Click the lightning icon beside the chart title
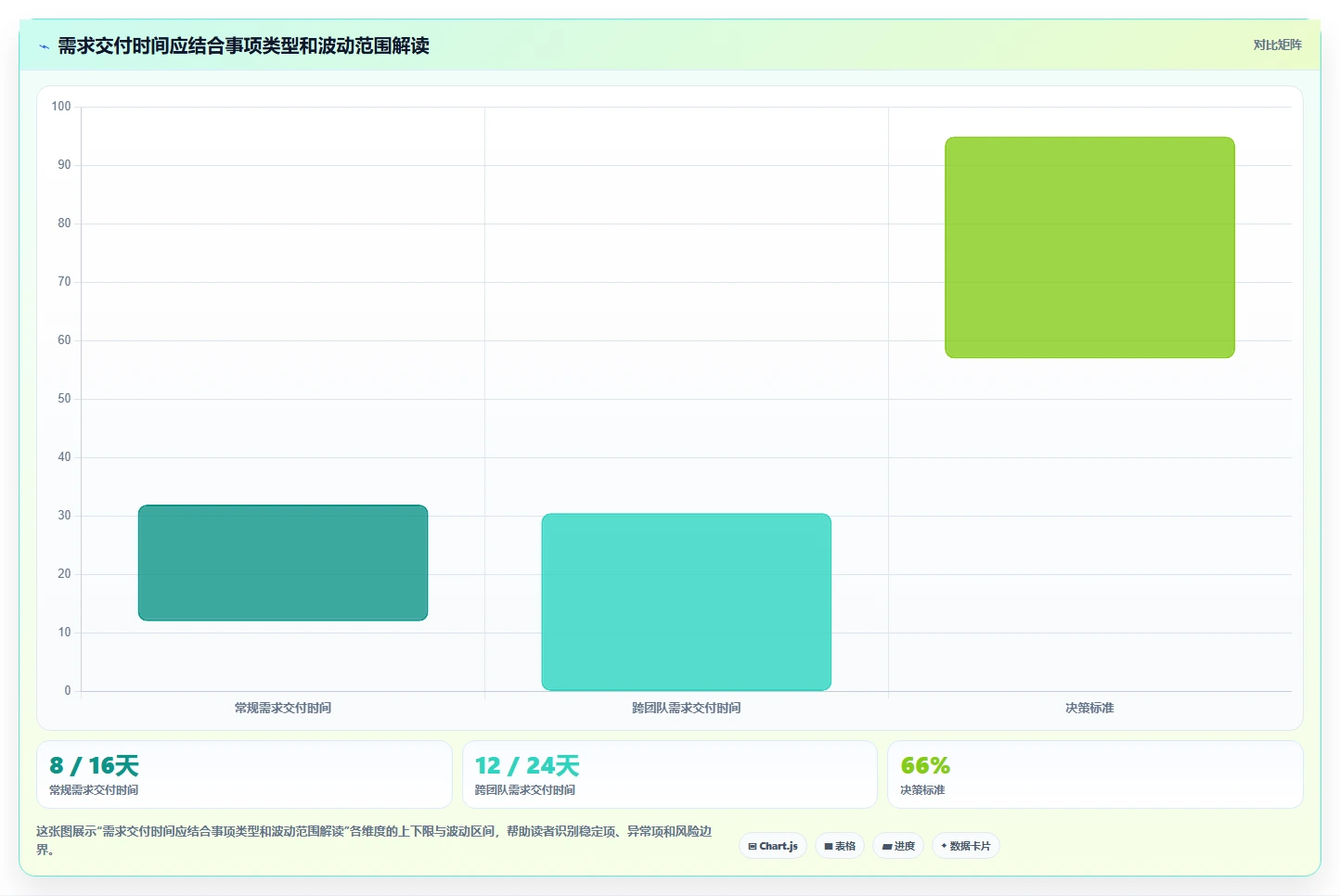1340x896 pixels. pyautogui.click(x=44, y=46)
